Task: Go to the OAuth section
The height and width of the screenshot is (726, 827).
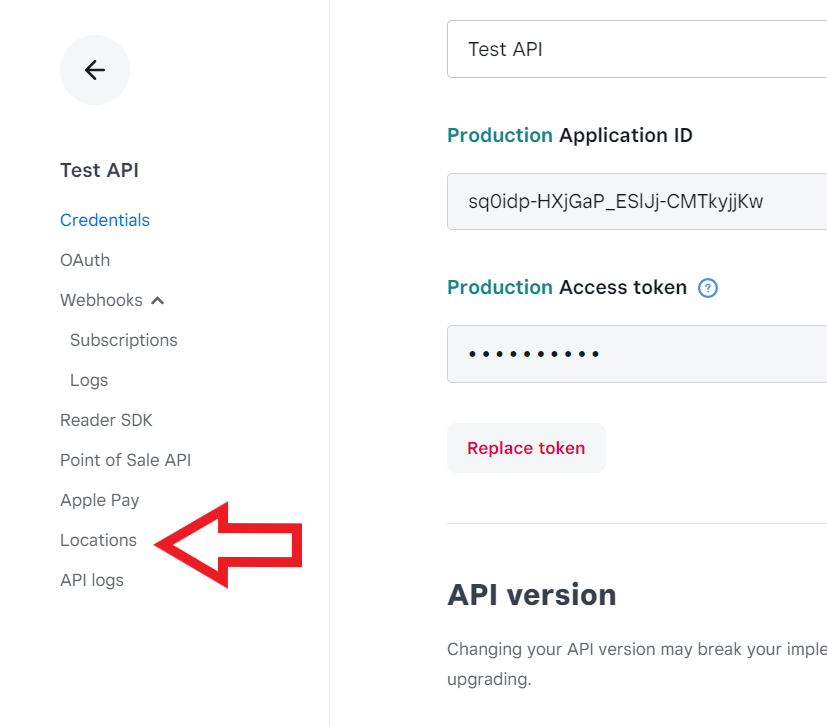Action: (x=85, y=260)
